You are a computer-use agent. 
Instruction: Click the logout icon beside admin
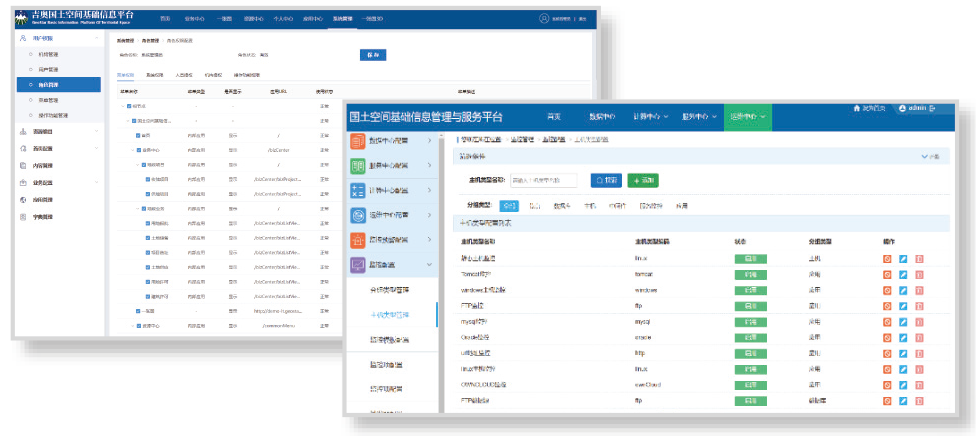(x=932, y=108)
